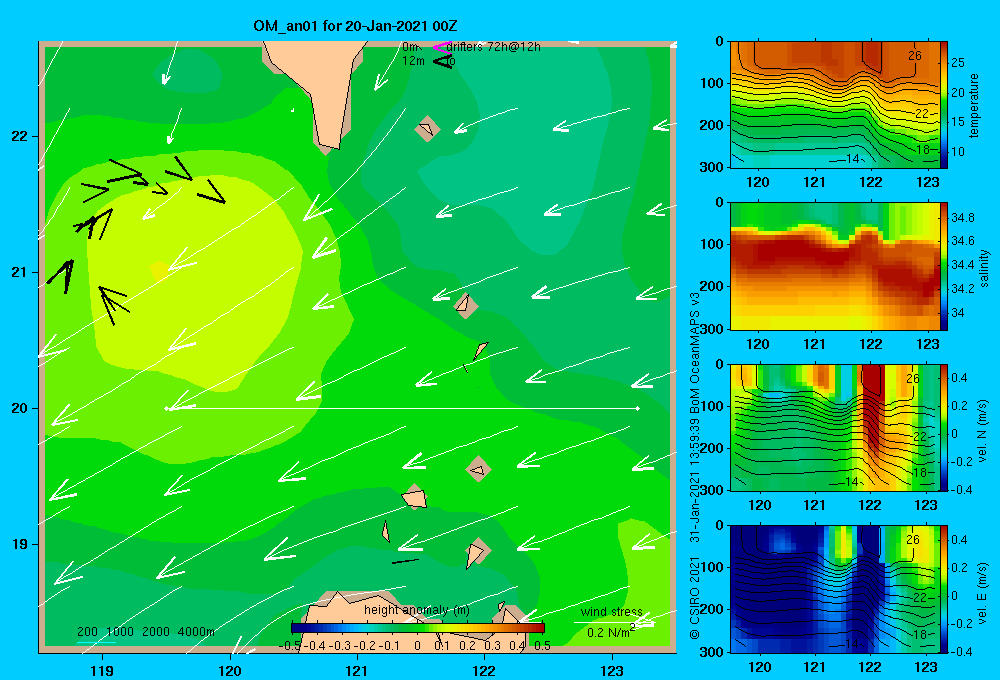Click the '34.8' tick on the salinity color bar
This screenshot has width=1000, height=680.
pos(962,218)
